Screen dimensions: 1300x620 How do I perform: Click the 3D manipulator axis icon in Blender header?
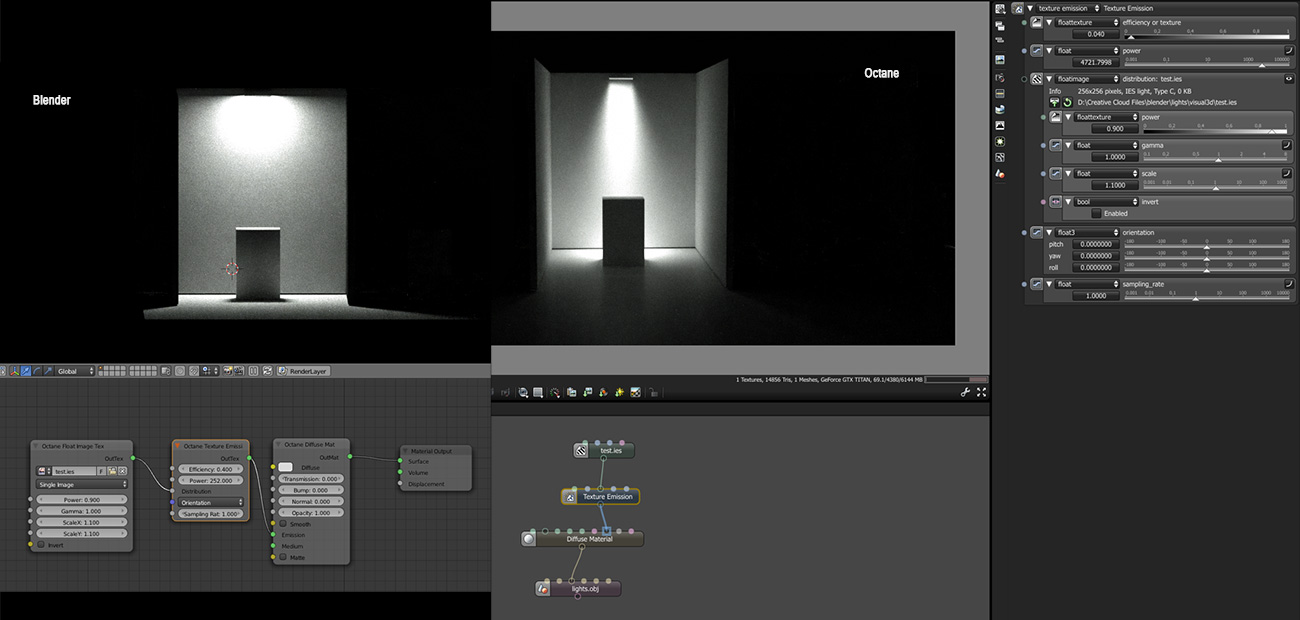pyautogui.click(x=15, y=371)
